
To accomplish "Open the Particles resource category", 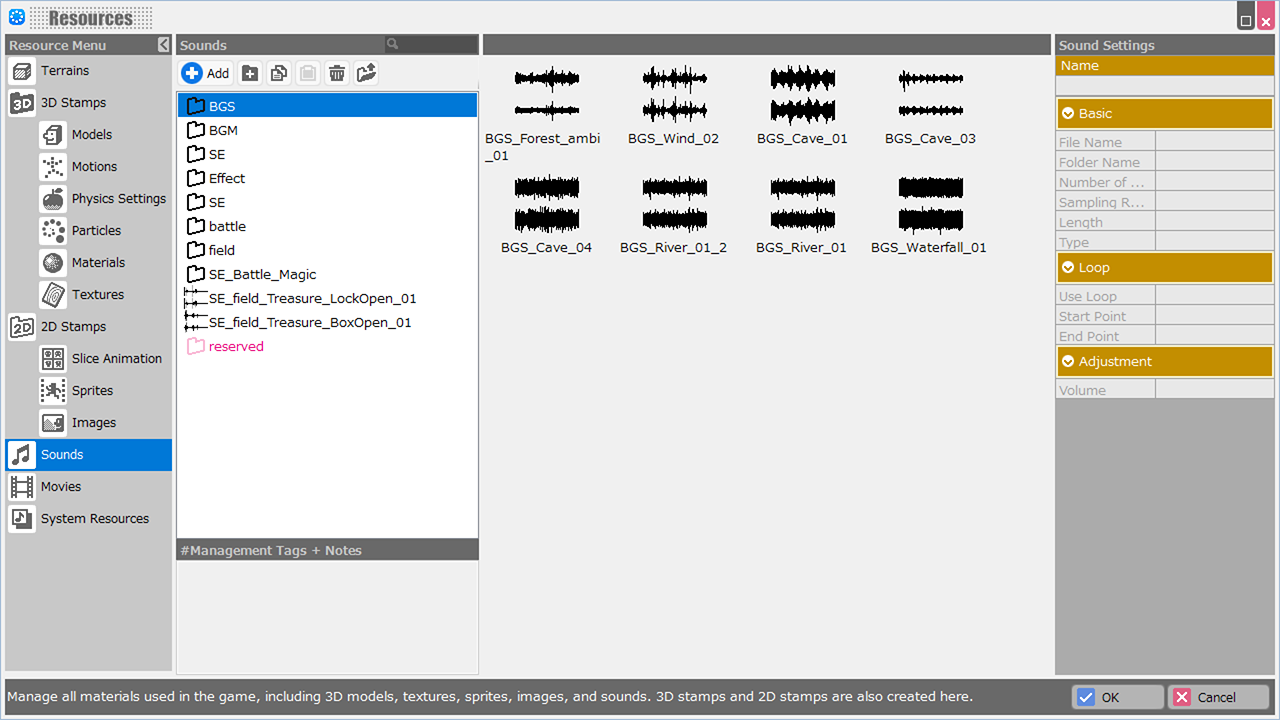I will tap(95, 231).
